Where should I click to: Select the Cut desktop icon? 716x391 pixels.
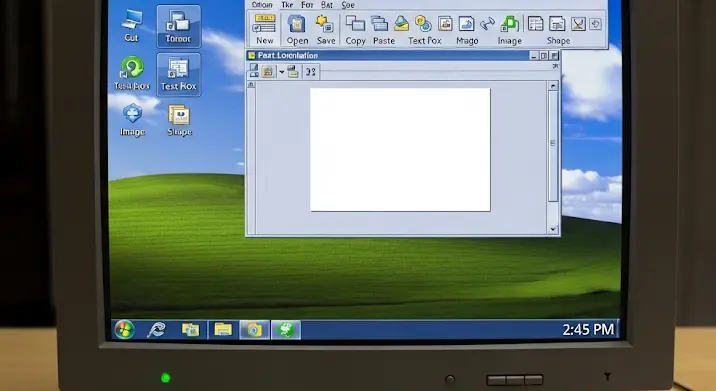click(x=132, y=26)
